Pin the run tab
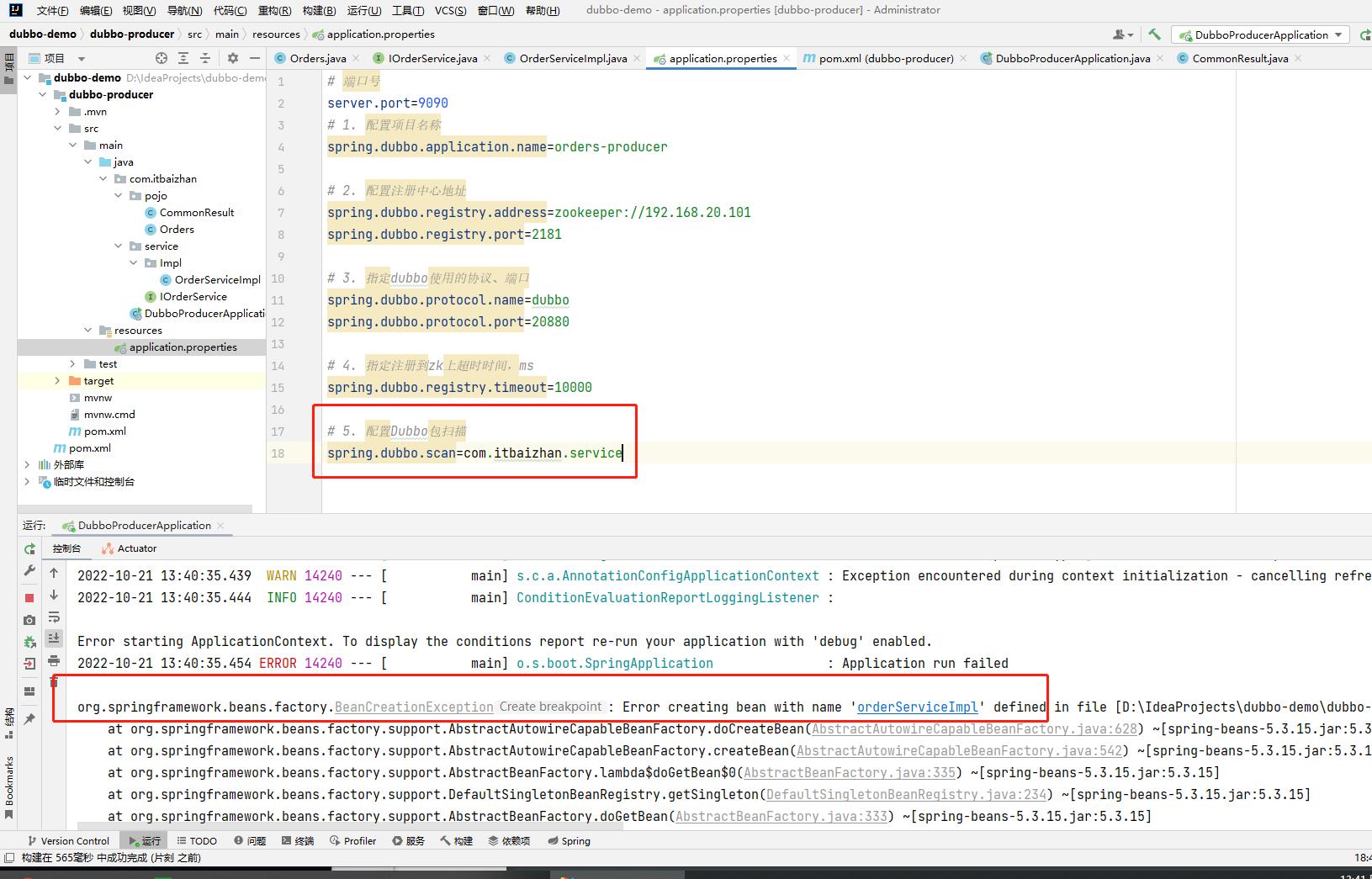 (x=29, y=719)
